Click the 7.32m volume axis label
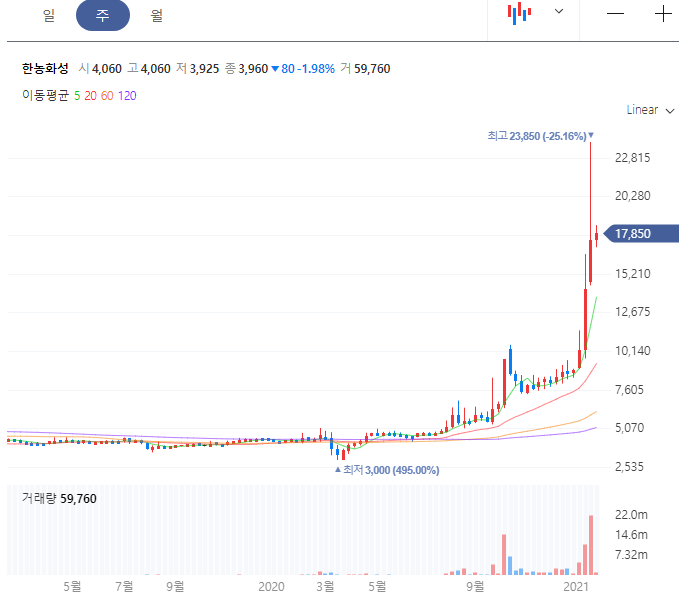 coord(631,555)
